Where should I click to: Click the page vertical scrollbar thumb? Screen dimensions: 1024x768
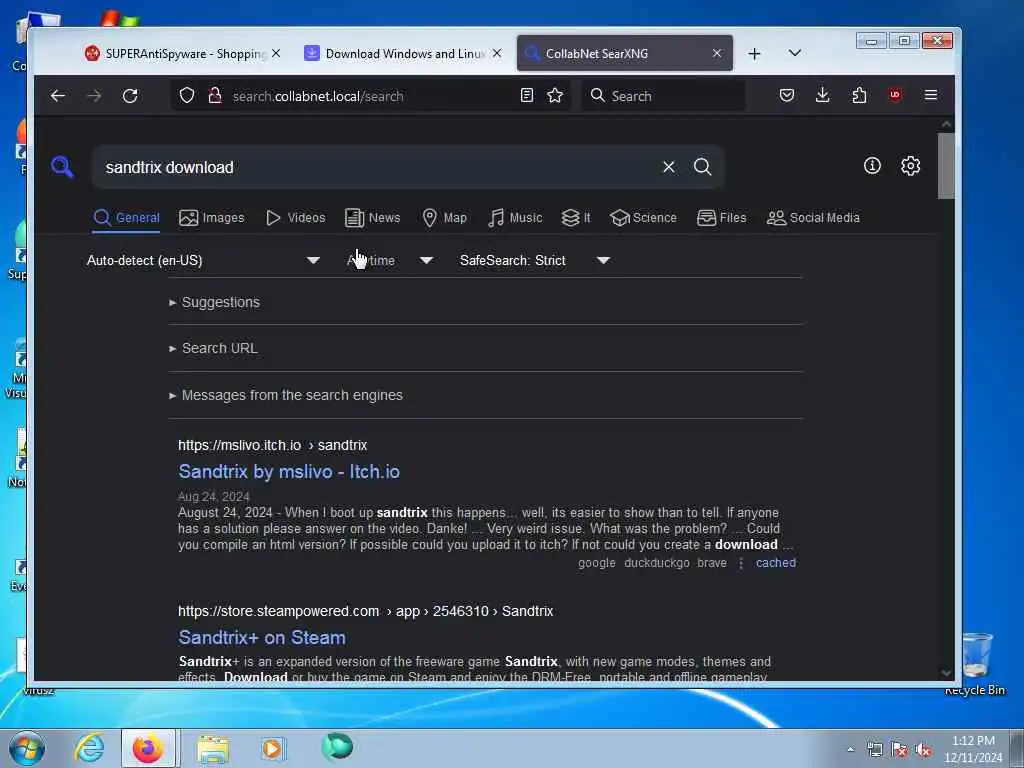pyautogui.click(x=946, y=165)
